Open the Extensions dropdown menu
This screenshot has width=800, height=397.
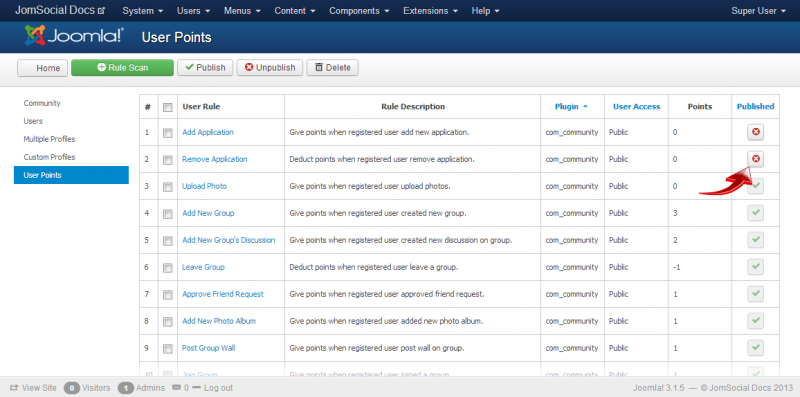coord(431,11)
